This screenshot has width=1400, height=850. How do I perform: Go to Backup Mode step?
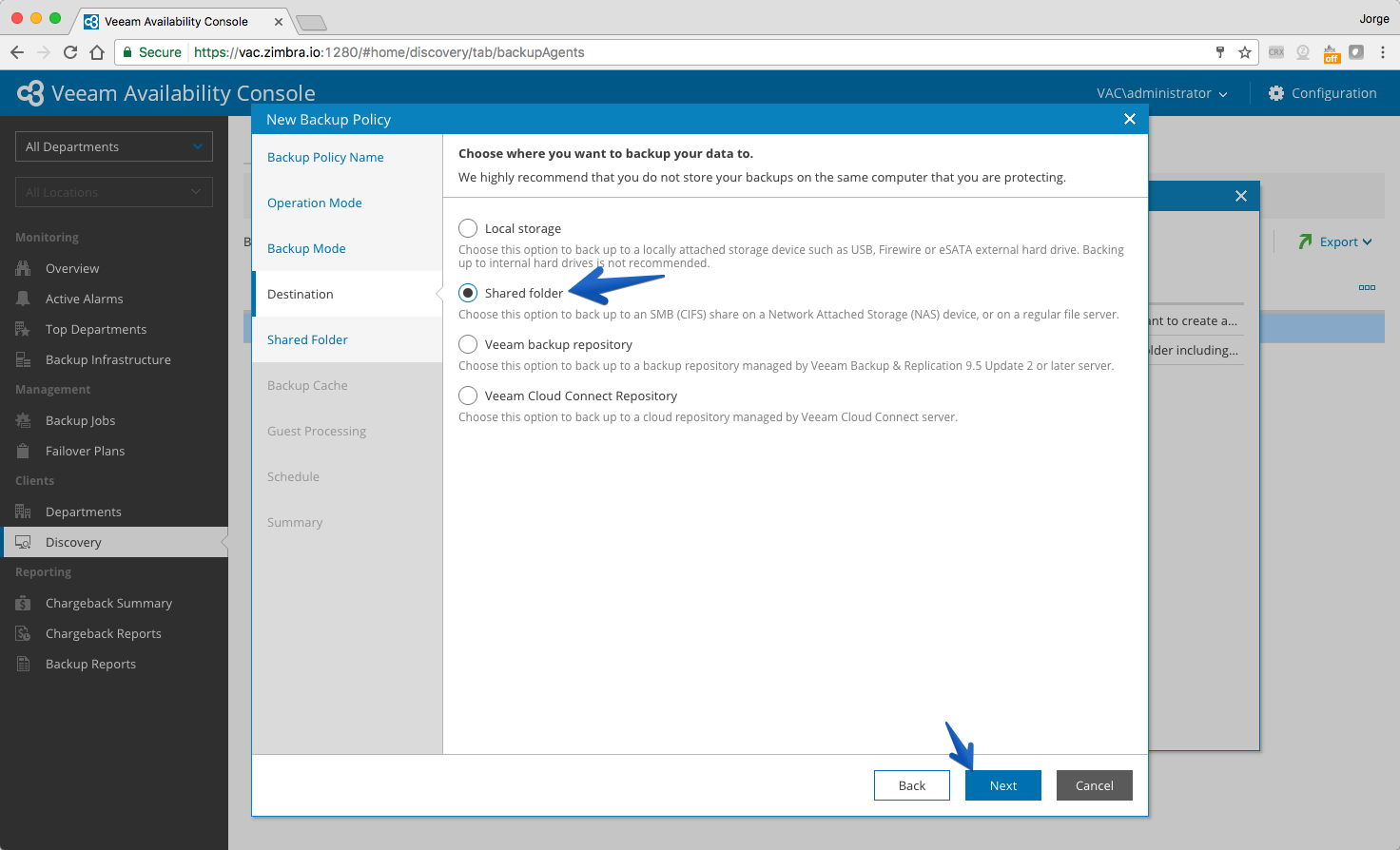tap(306, 248)
